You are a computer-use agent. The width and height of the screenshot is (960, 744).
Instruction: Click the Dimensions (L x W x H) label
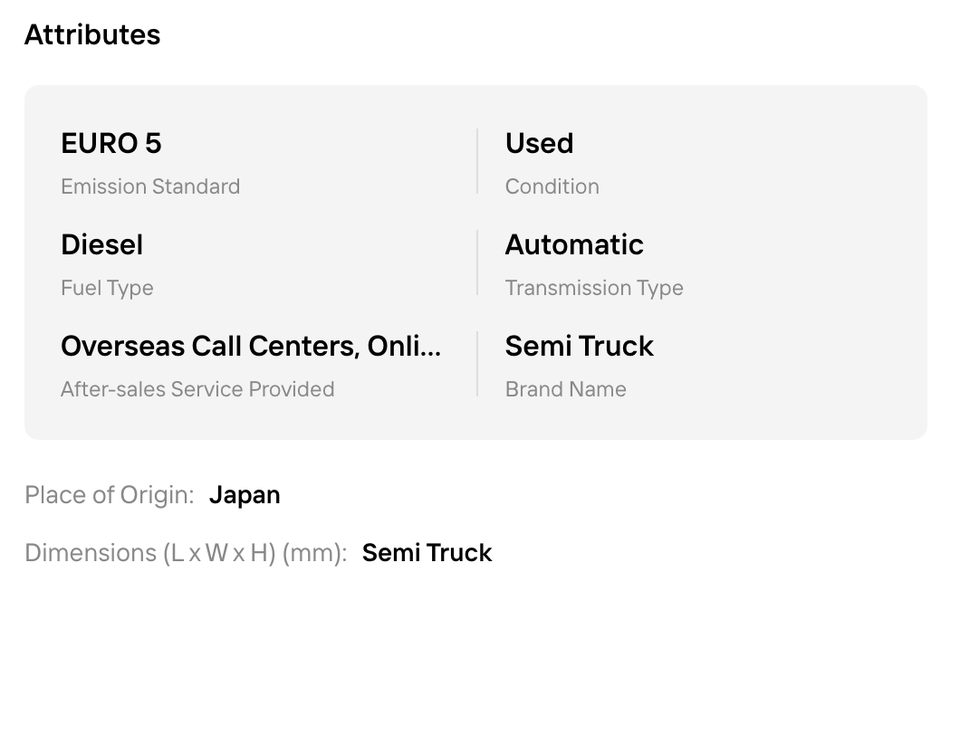tap(186, 553)
